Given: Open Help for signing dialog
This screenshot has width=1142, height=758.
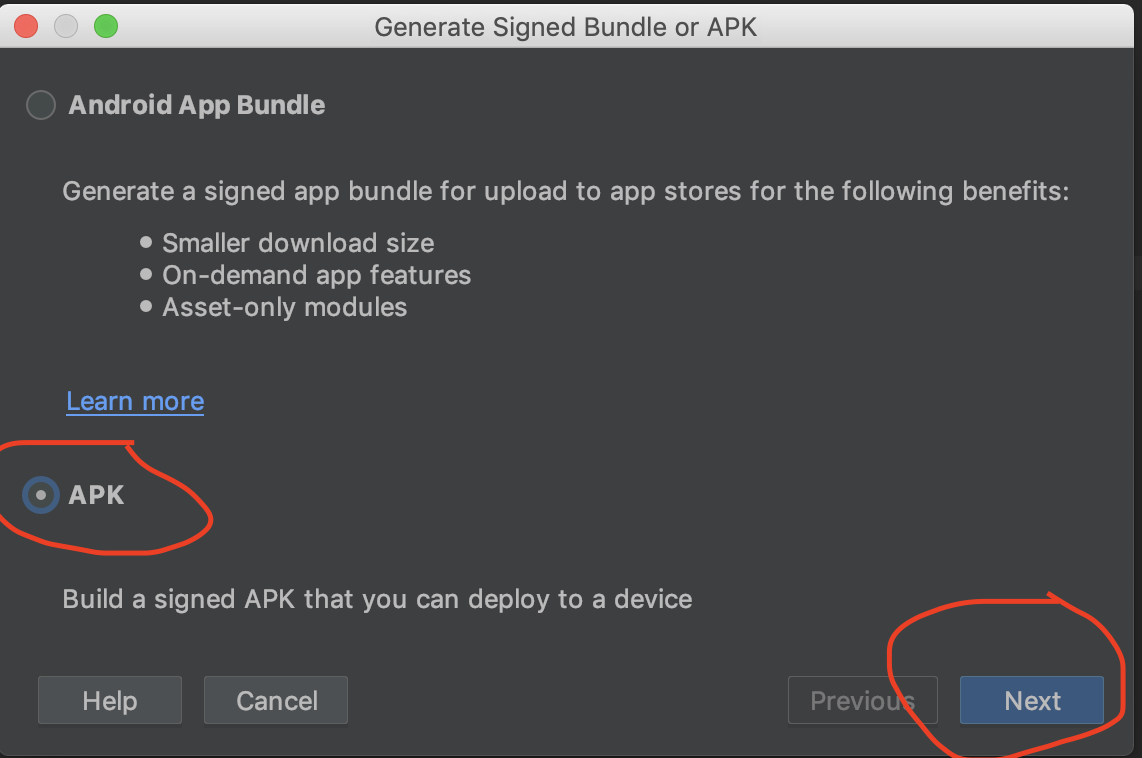Looking at the screenshot, I should 110,700.
